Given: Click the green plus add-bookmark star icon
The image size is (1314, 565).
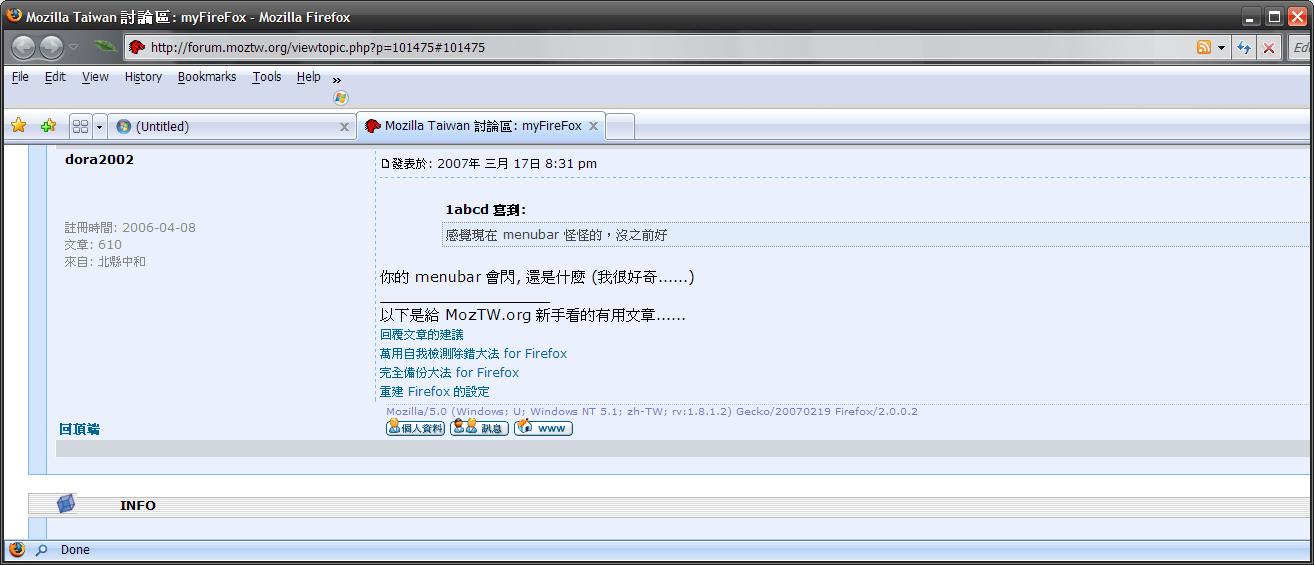Looking at the screenshot, I should pyautogui.click(x=48, y=125).
